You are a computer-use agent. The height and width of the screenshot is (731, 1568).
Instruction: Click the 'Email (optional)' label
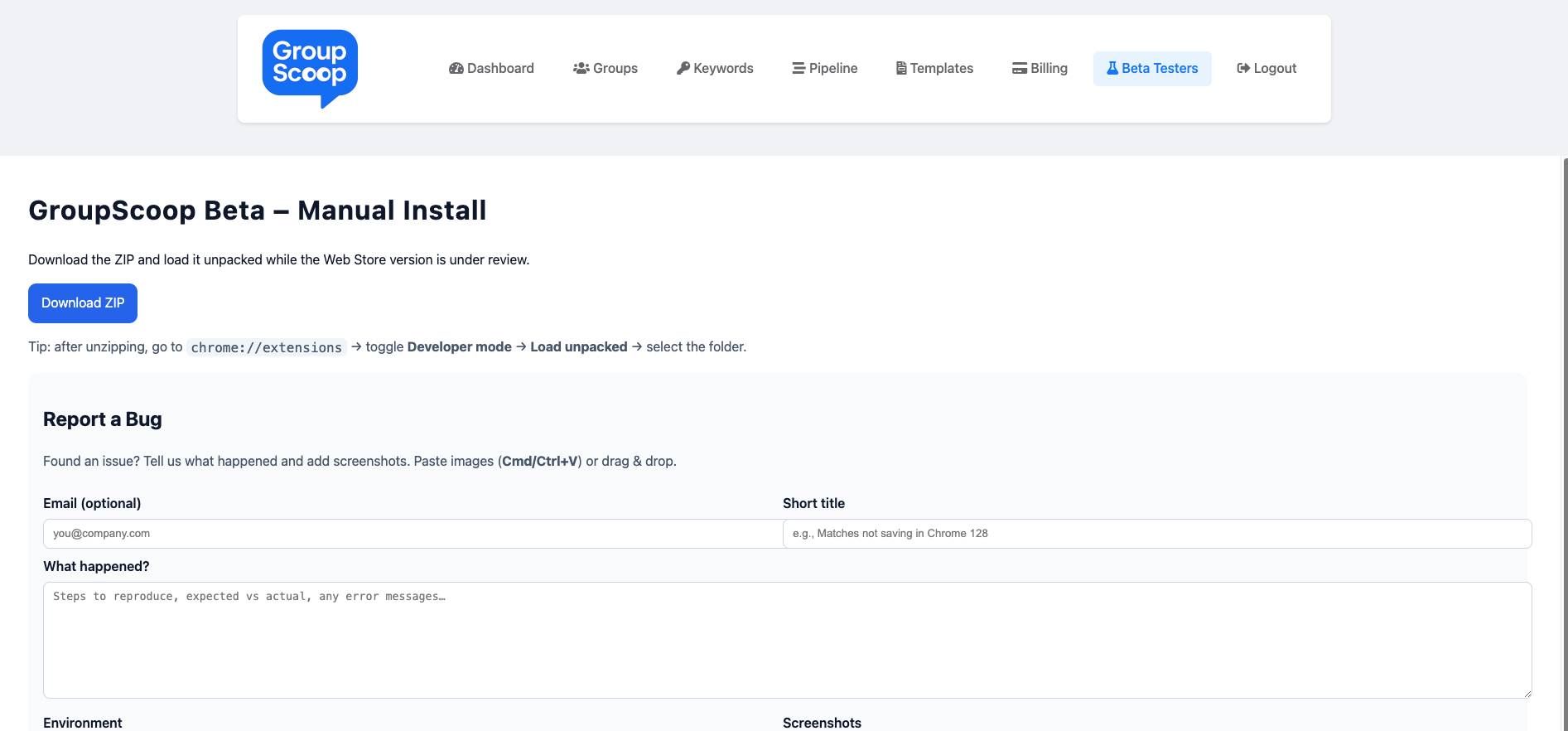pyautogui.click(x=92, y=504)
